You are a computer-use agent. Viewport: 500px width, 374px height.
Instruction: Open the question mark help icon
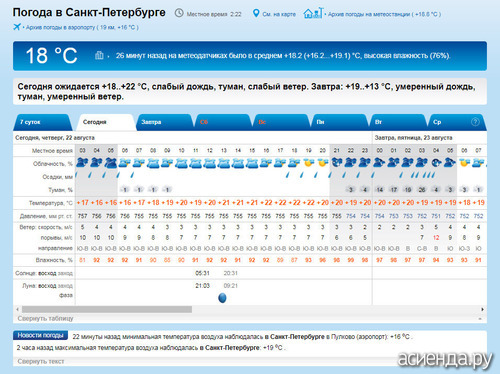(475, 122)
